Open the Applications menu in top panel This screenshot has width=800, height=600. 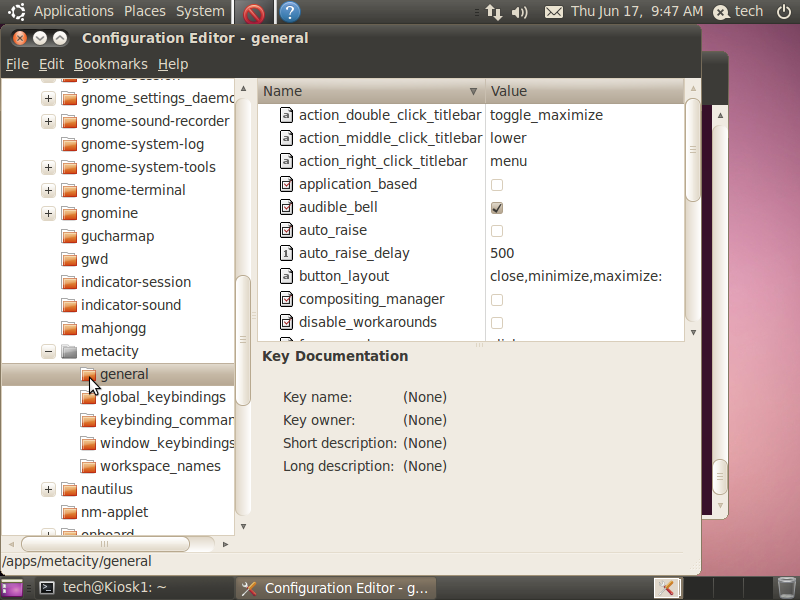(x=74, y=11)
